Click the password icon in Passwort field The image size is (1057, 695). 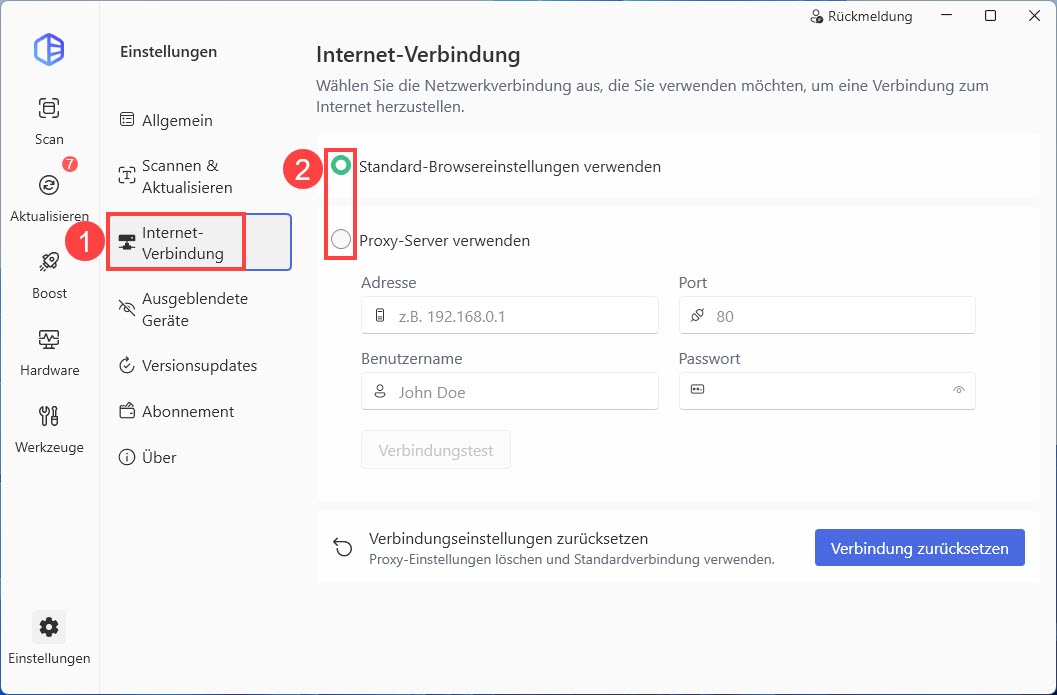(x=698, y=389)
